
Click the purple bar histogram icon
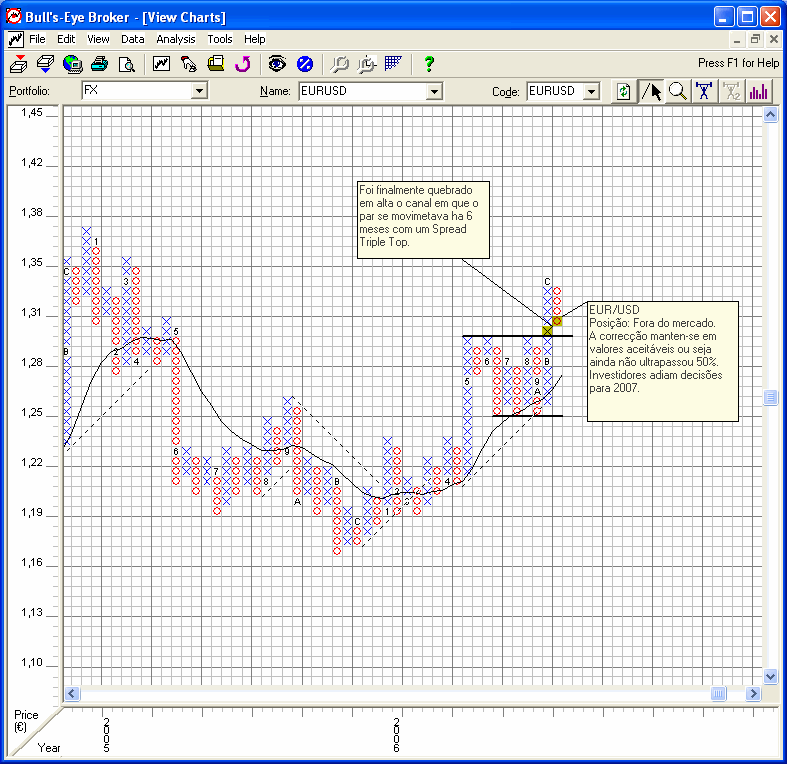pos(758,91)
